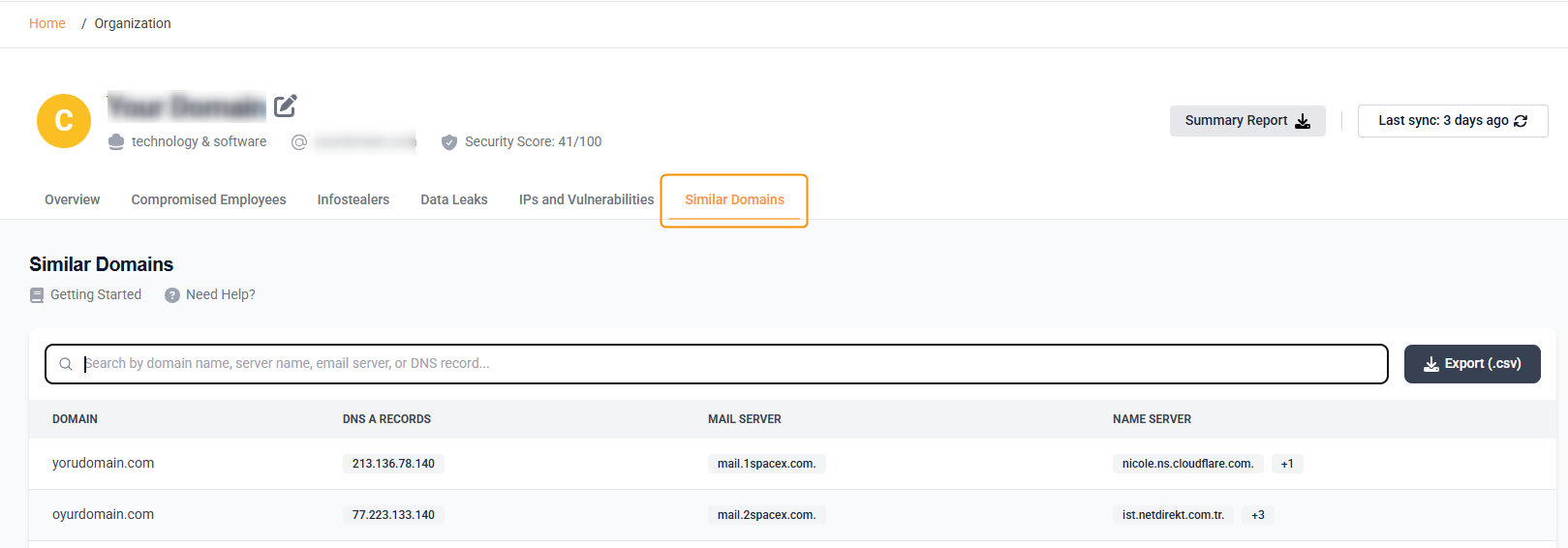Image resolution: width=1568 pixels, height=548 pixels.
Task: Expand the +1 name servers badge
Action: [1287, 464]
